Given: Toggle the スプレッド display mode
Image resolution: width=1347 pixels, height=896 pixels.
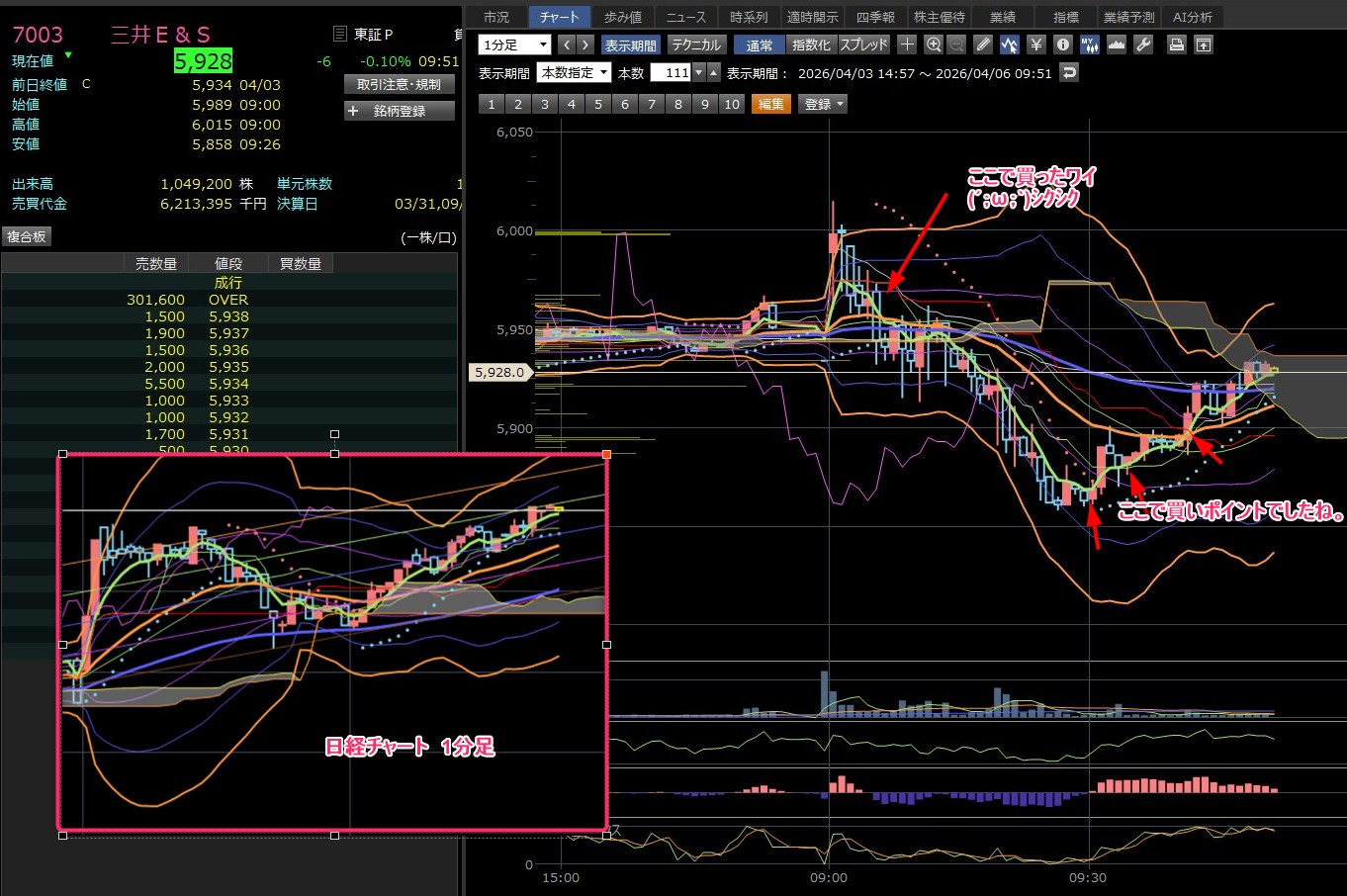Looking at the screenshot, I should coord(863,45).
